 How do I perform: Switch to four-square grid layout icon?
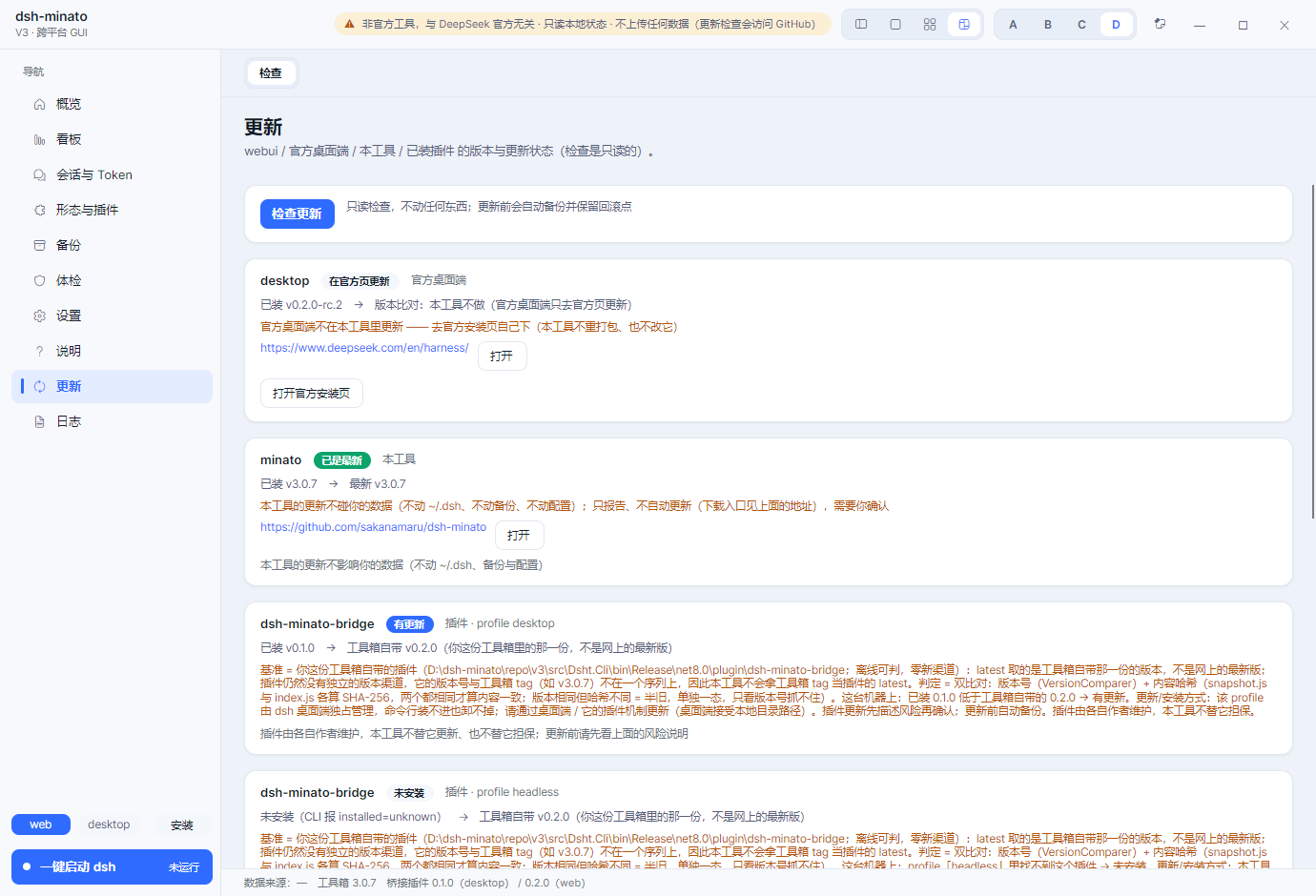tap(930, 25)
